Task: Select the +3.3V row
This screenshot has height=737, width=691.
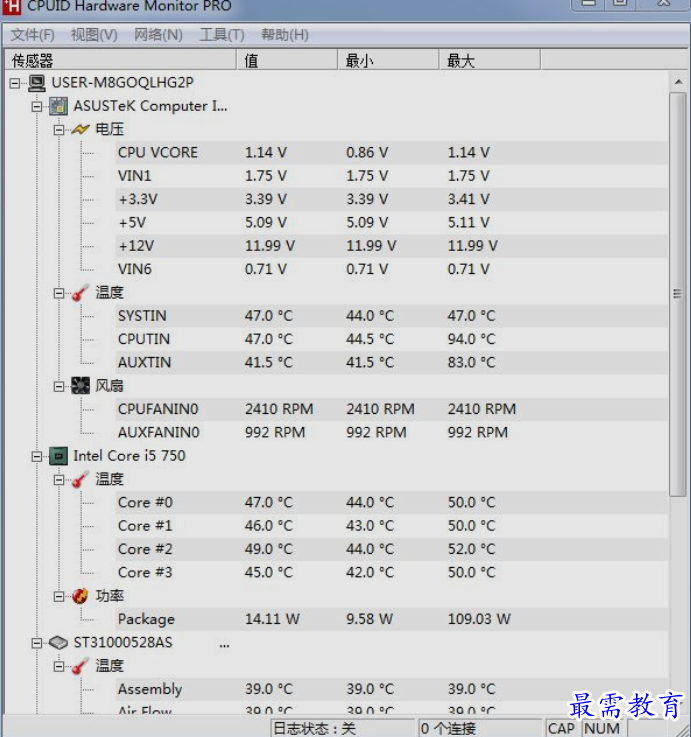Action: click(x=392, y=199)
